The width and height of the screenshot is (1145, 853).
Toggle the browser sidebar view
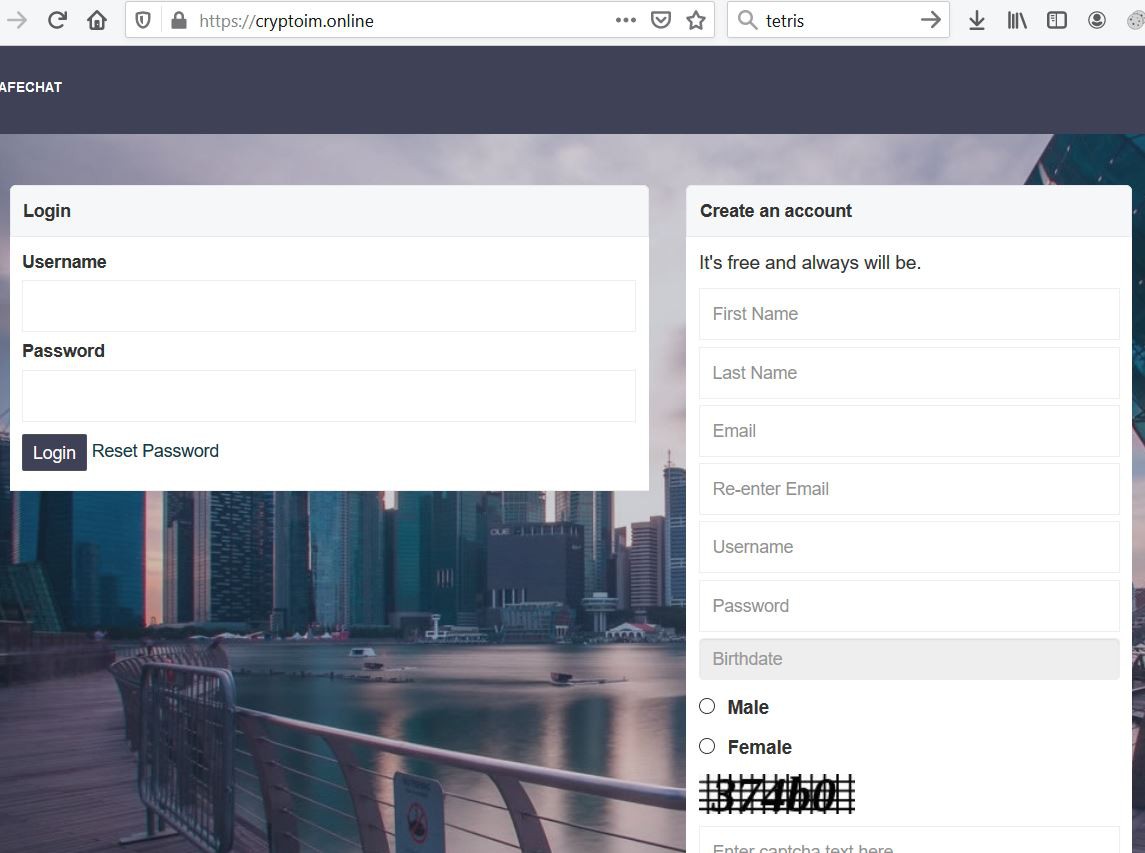(1057, 20)
